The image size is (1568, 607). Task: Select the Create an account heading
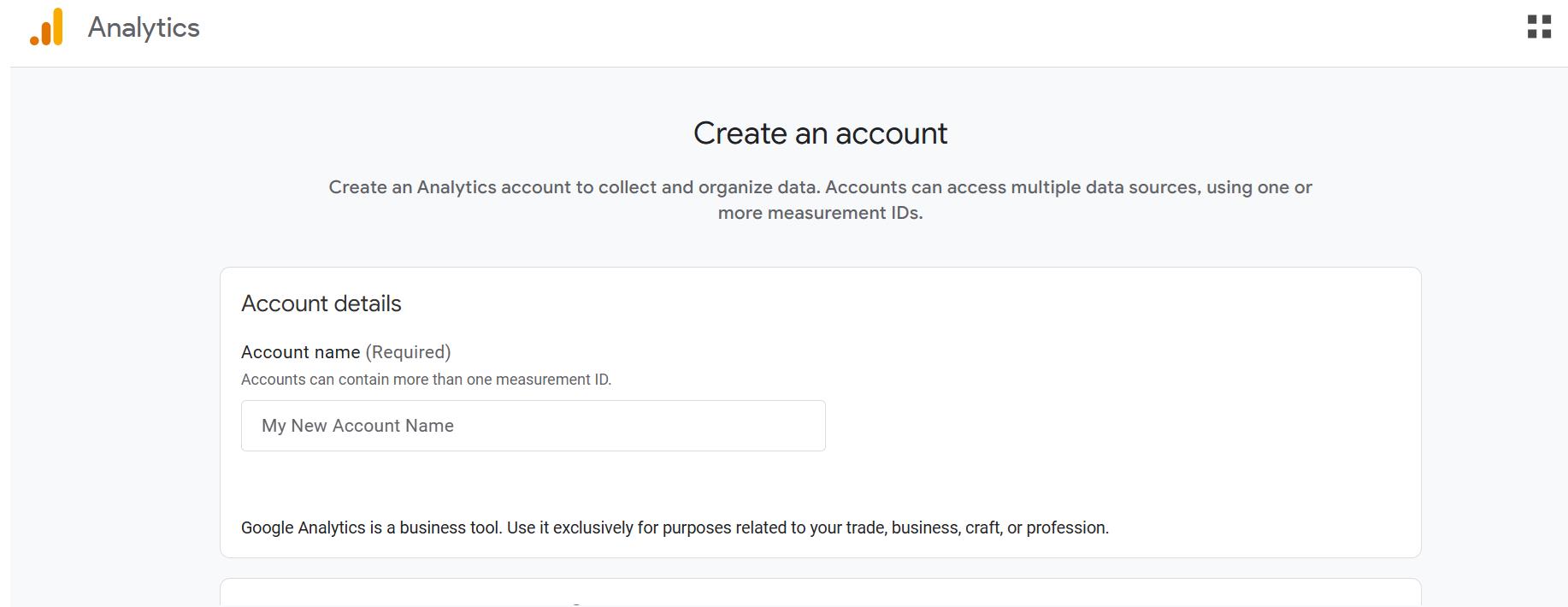820,133
